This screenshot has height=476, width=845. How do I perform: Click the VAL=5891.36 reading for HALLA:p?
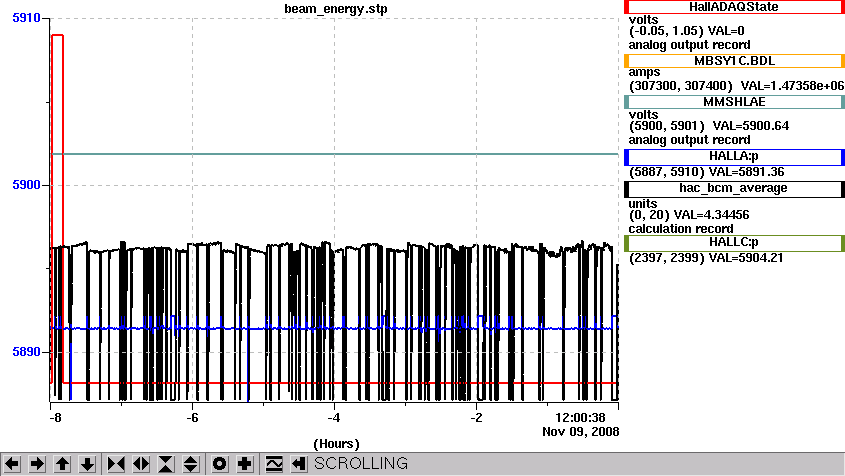tap(746, 173)
